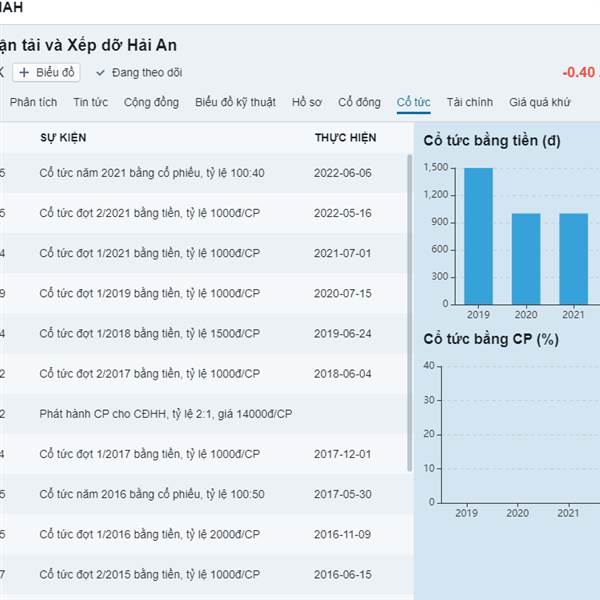
Task: Click the SỰ KIỆN column header
Action: point(63,138)
